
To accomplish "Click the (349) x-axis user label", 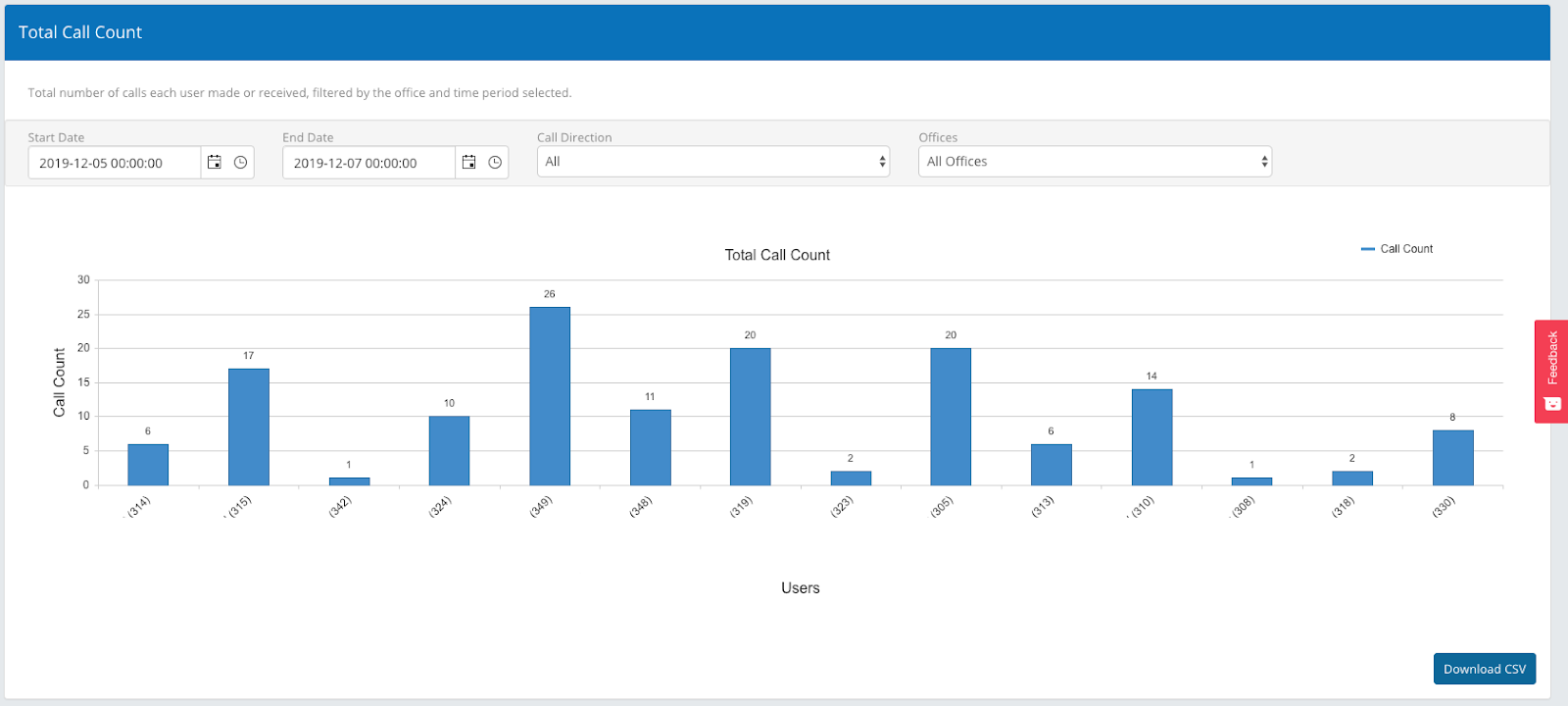I will (x=541, y=507).
